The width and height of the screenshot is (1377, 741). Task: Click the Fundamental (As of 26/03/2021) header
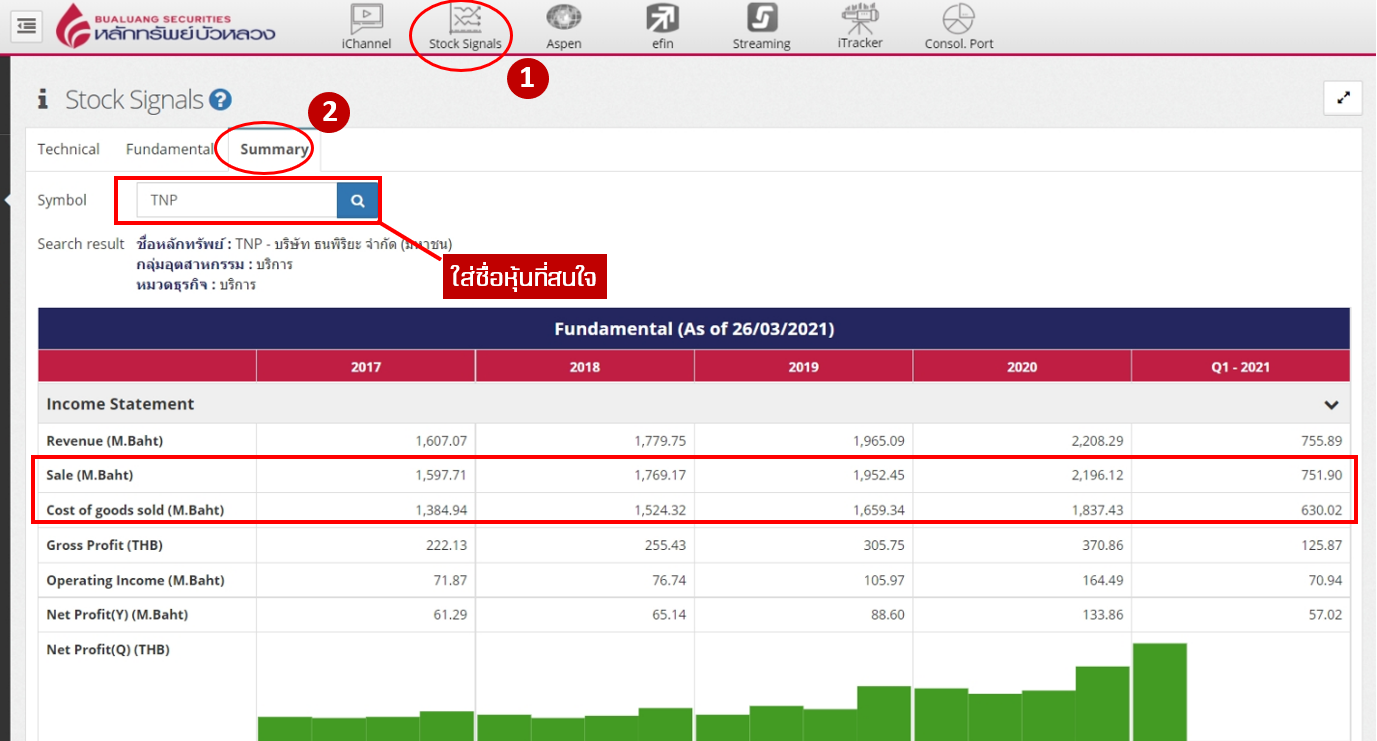click(x=694, y=328)
